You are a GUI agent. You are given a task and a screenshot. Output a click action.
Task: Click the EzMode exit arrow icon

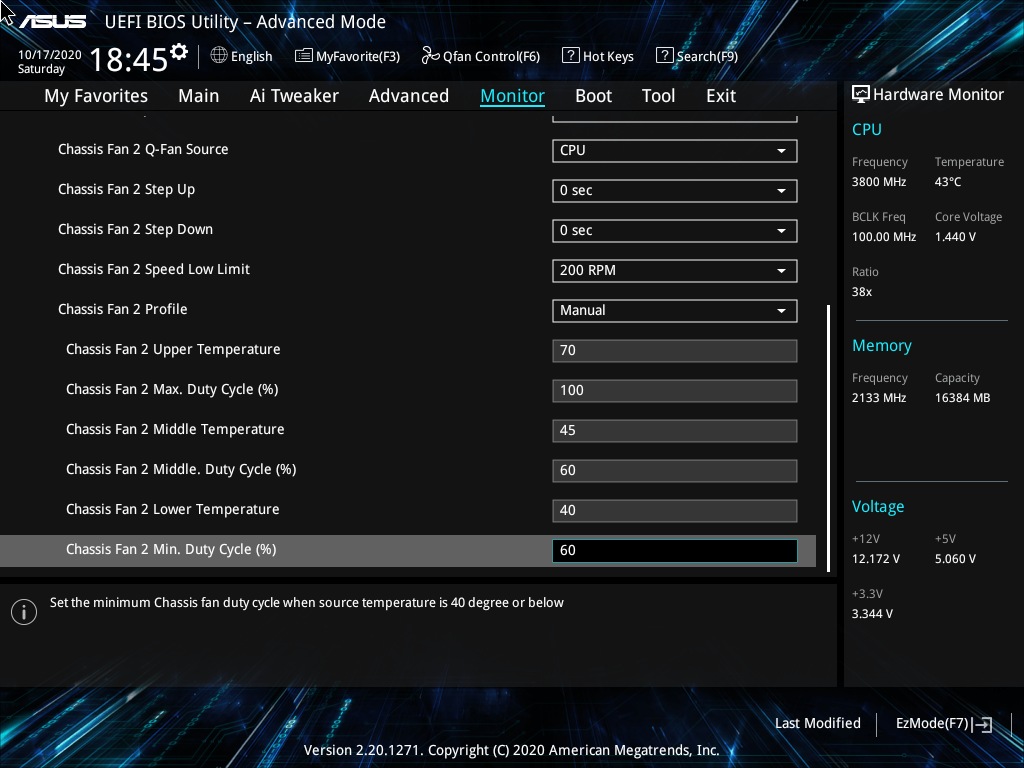[982, 724]
